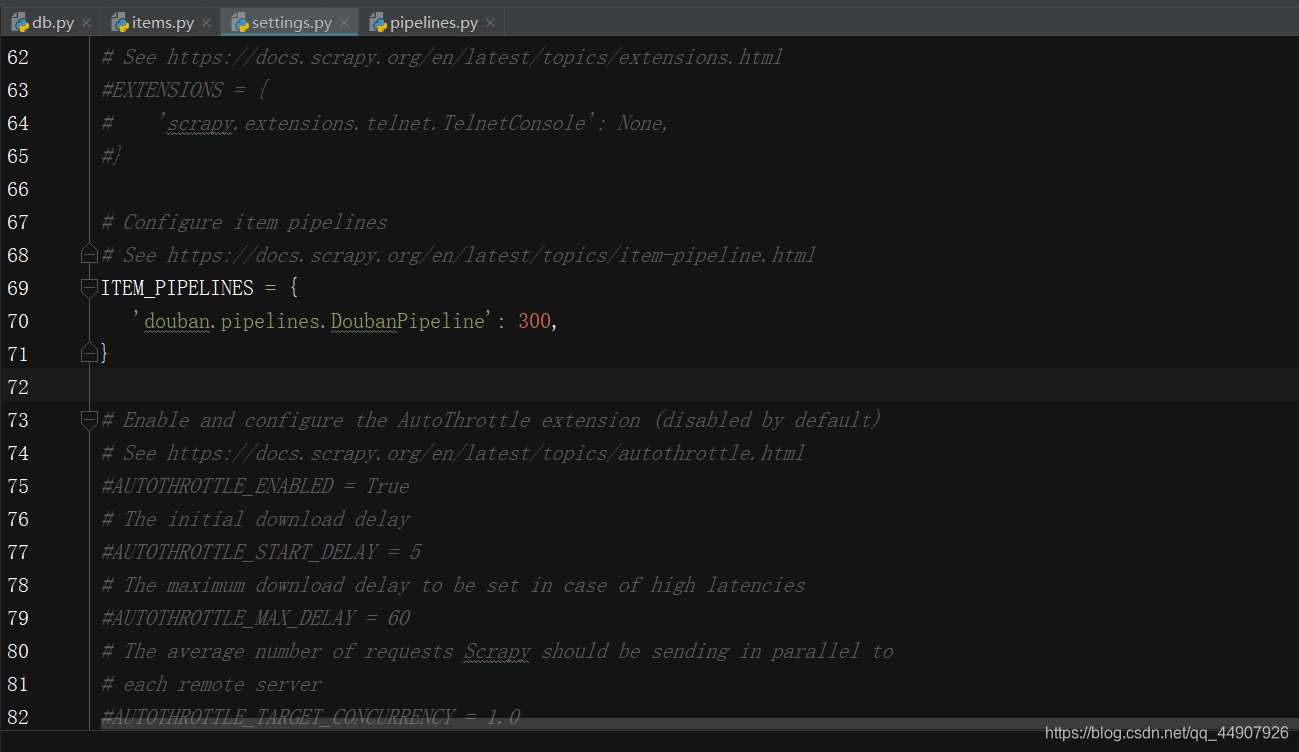
Task: Click '# each remote server' comment
Action: 212,684
